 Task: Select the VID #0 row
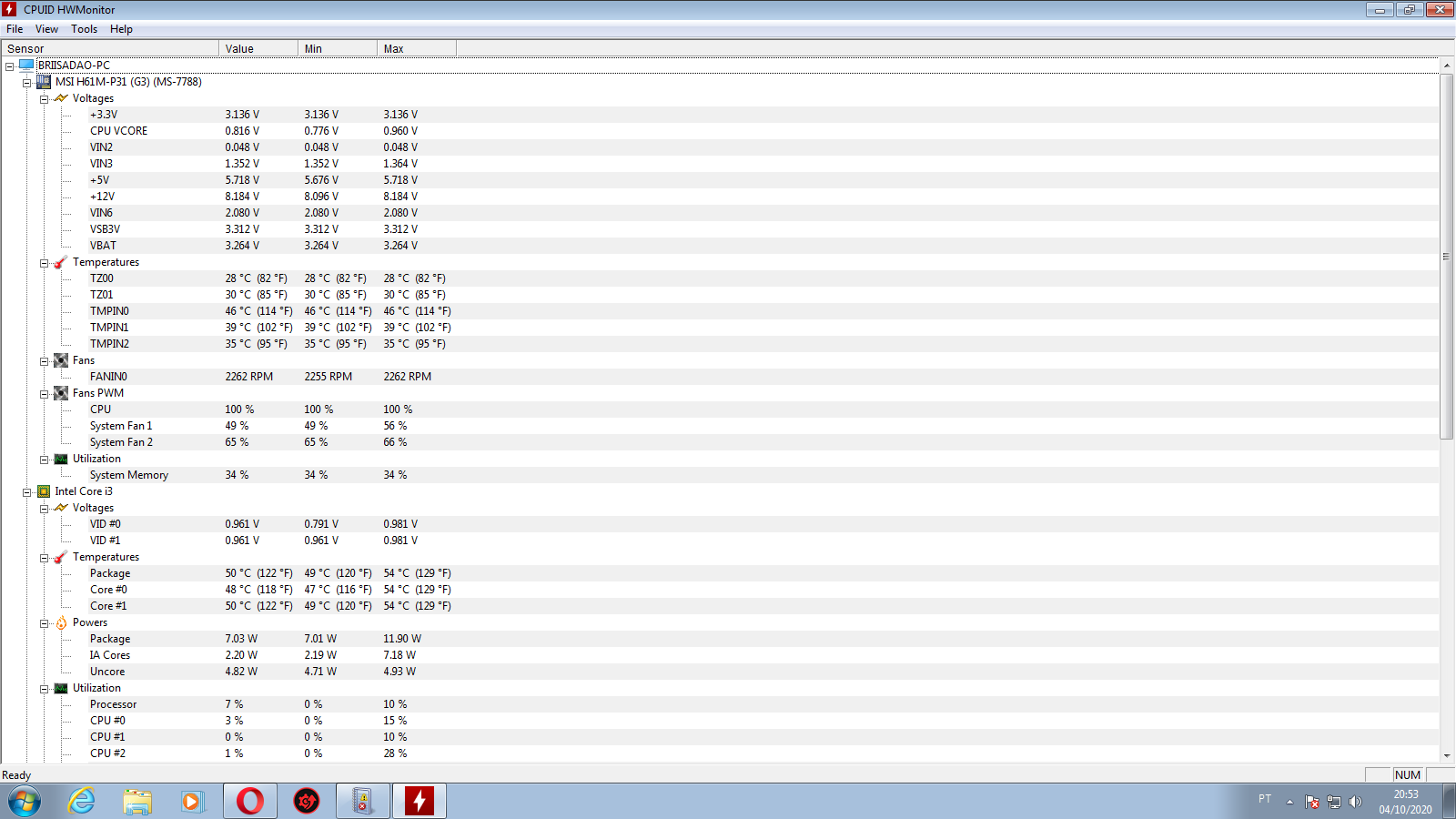click(719, 524)
